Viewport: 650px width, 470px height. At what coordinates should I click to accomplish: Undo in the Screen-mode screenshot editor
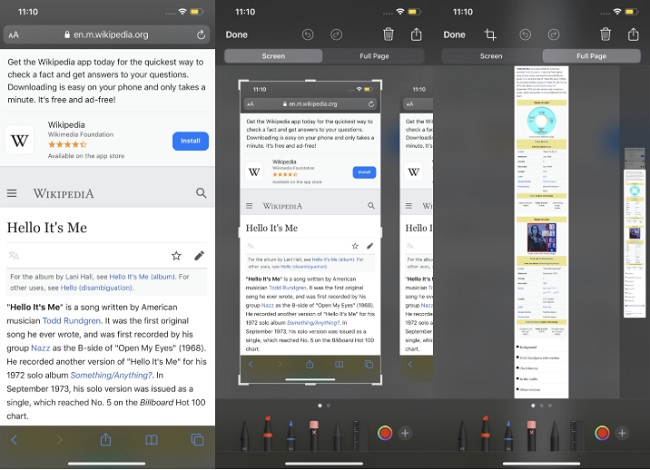coord(308,35)
